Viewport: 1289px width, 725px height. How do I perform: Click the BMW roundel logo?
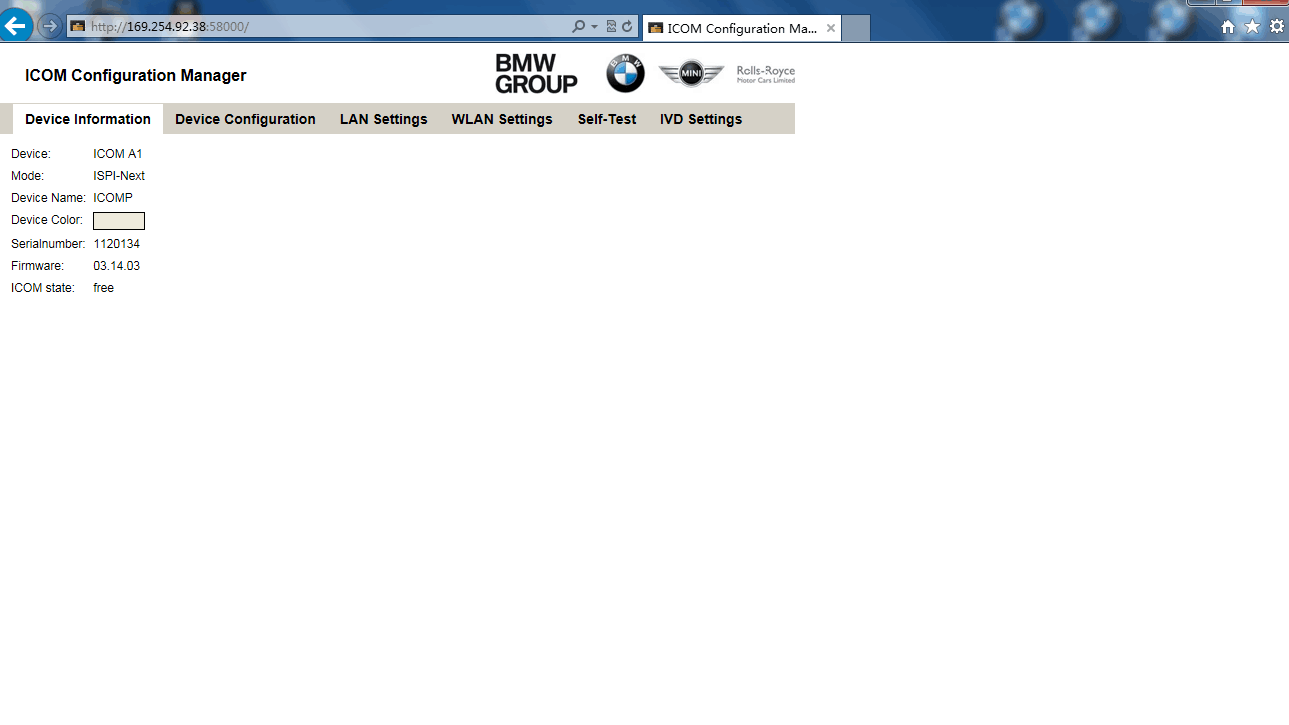(x=625, y=74)
